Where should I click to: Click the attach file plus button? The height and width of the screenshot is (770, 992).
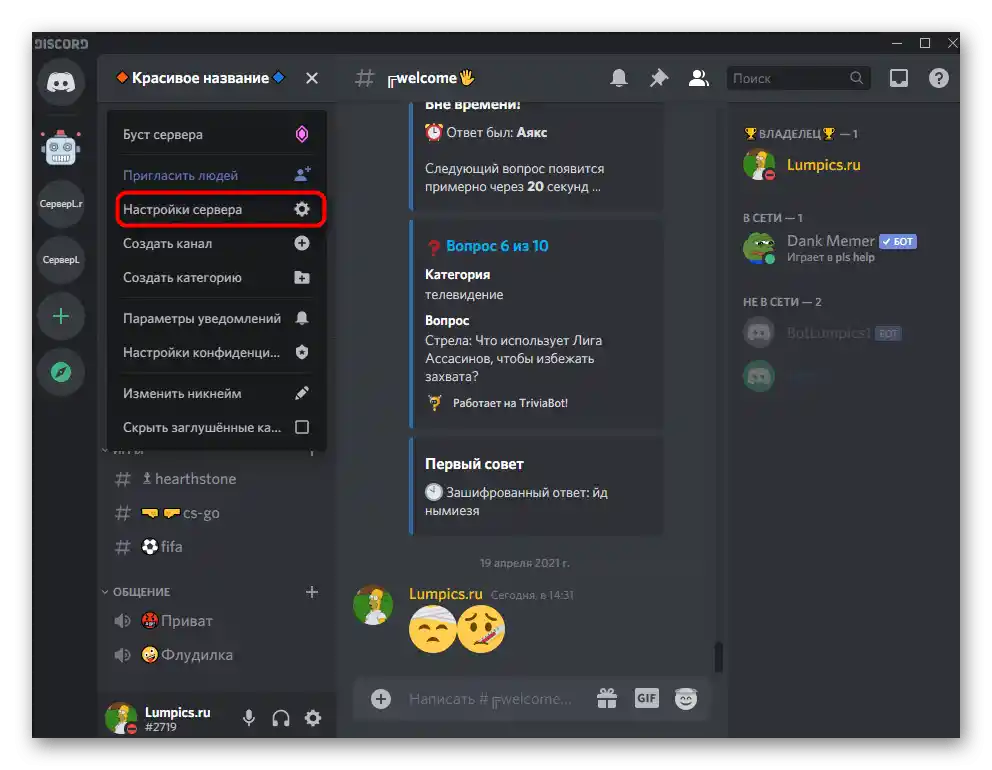(381, 699)
